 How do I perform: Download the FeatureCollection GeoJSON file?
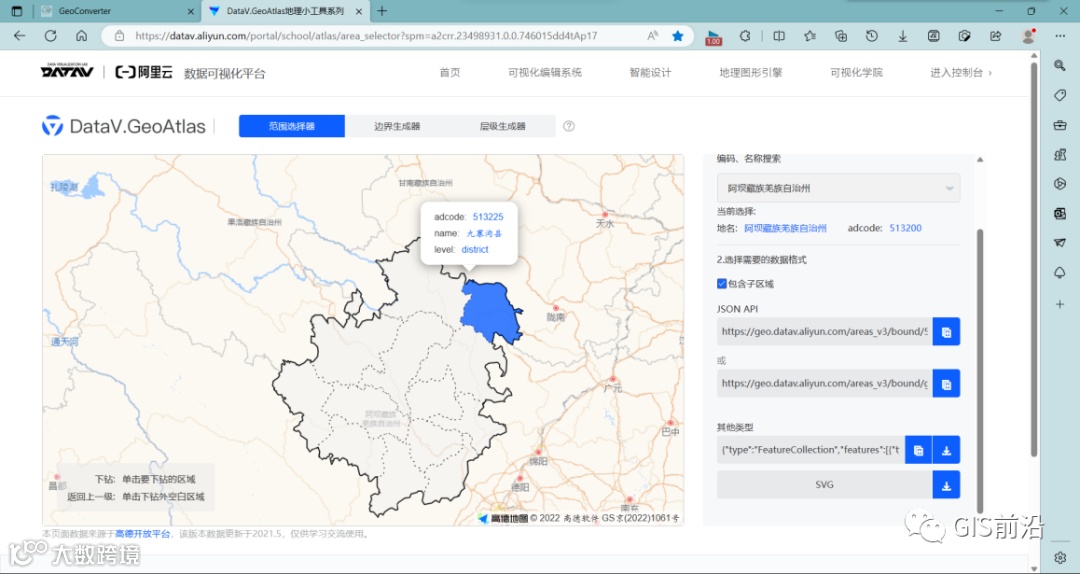(946, 450)
